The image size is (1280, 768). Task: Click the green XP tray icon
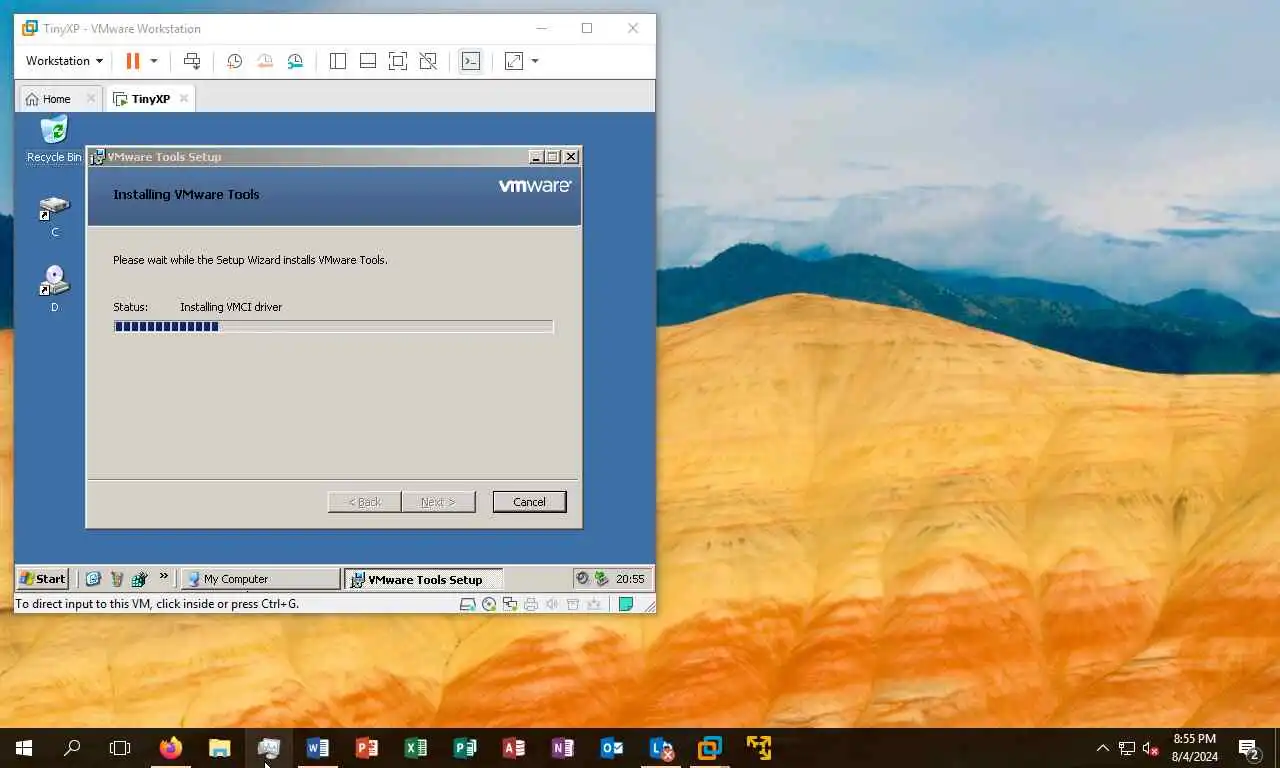coord(601,578)
